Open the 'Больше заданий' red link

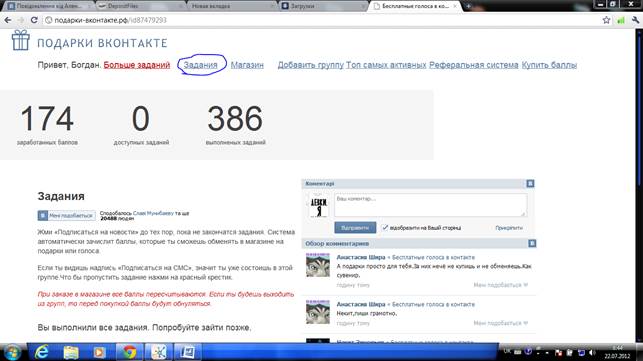click(x=137, y=65)
